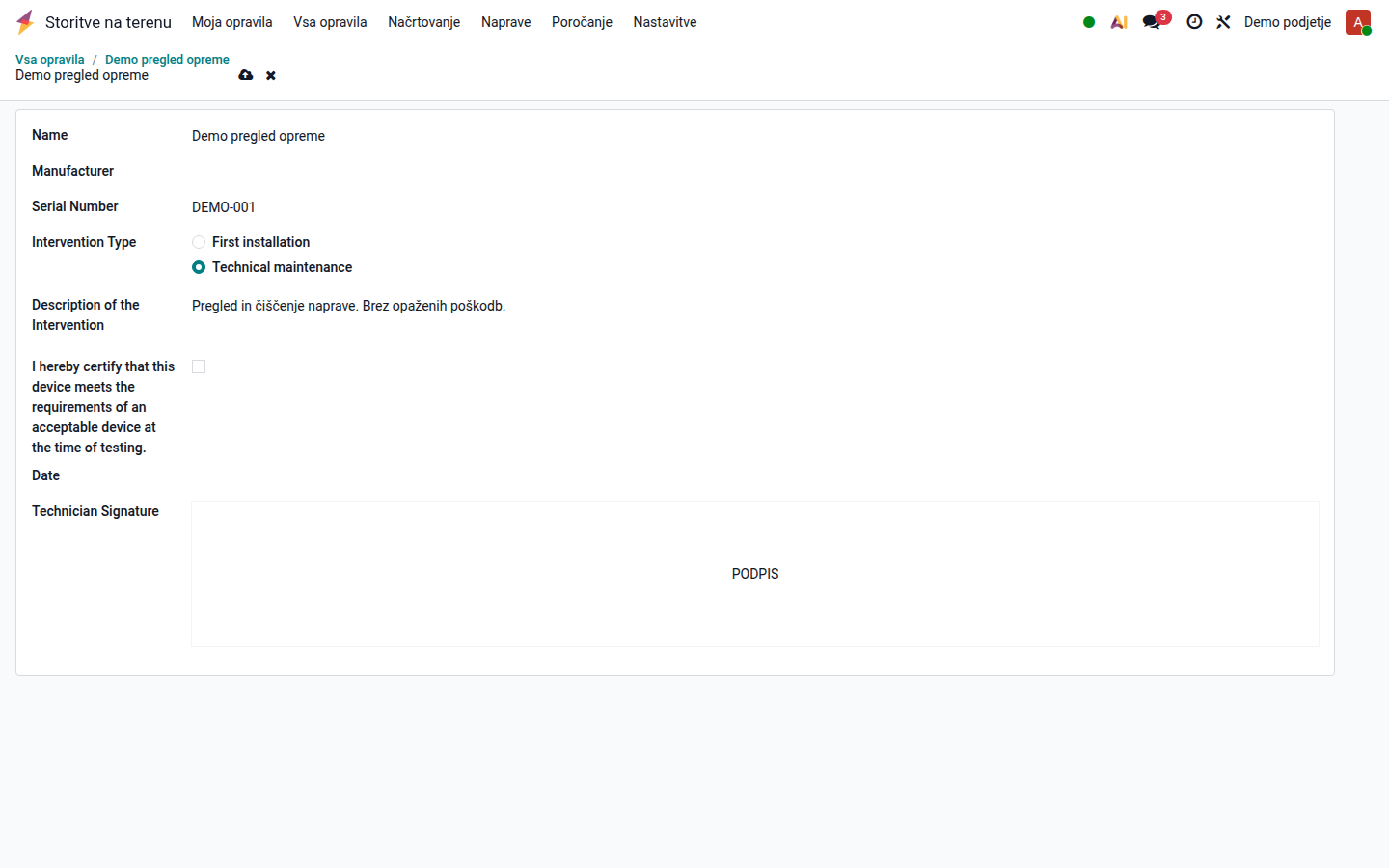
Task: Open the Moja opravila menu
Action: tap(232, 22)
